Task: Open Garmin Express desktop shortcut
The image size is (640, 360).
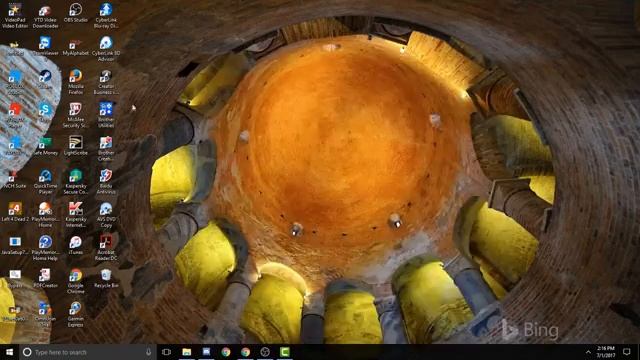Action: pos(76,315)
